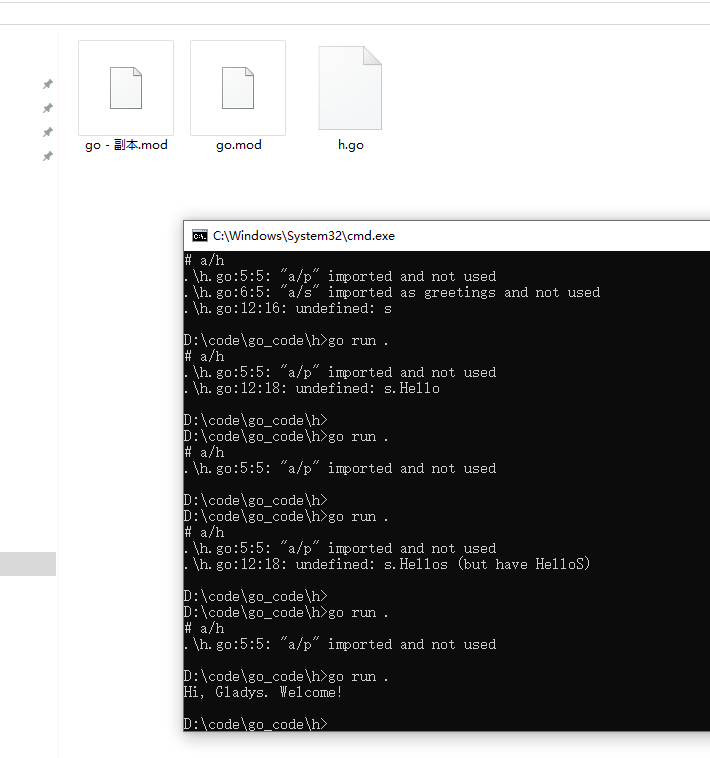Screen dimensions: 710x758
Task: Click the fourth pin icon in the sidebar
Action: pos(47,156)
